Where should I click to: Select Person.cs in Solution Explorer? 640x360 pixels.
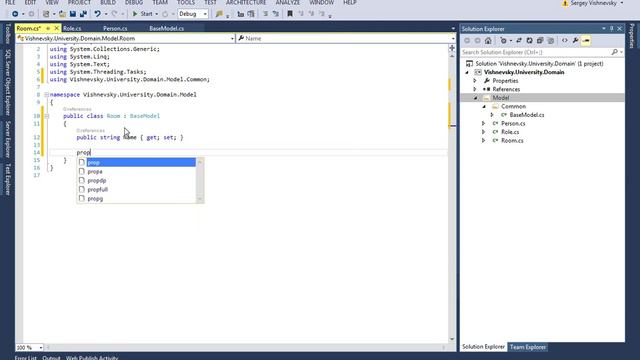point(513,124)
